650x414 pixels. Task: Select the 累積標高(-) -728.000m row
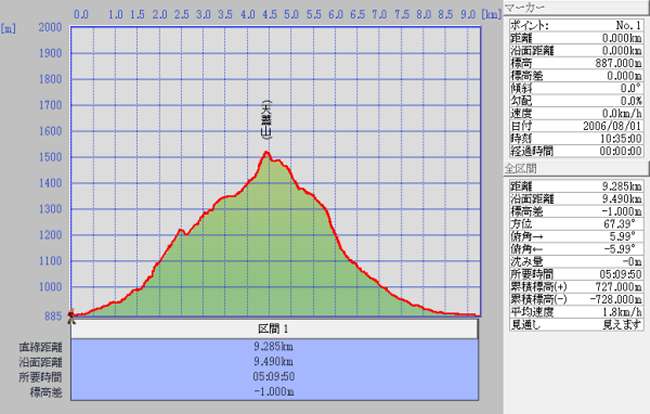pyautogui.click(x=576, y=298)
